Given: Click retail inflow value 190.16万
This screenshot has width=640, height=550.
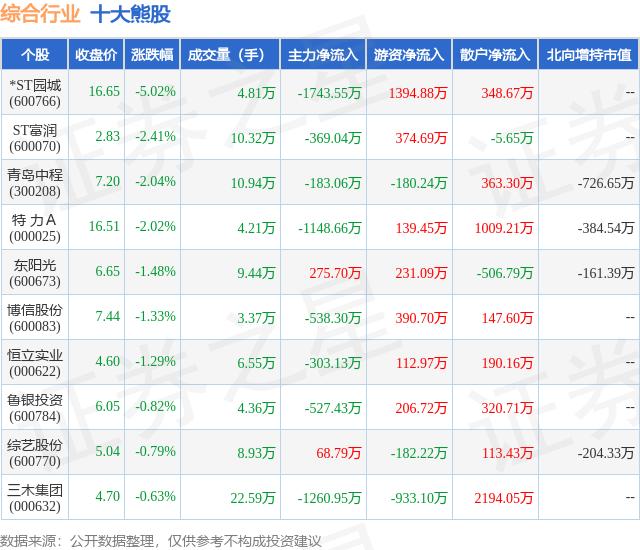Looking at the screenshot, I should (x=507, y=364).
